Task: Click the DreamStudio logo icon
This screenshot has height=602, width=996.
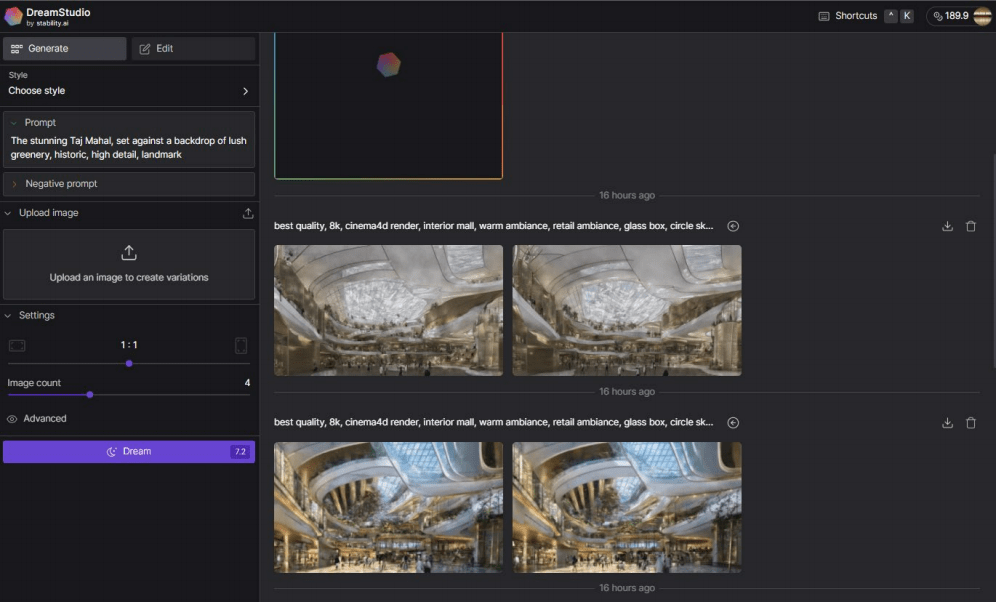Action: [x=13, y=16]
